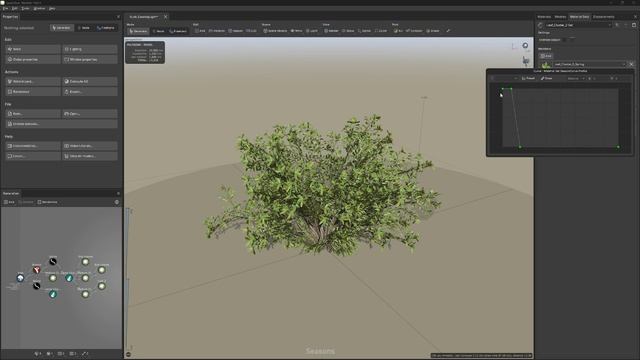The width and height of the screenshot is (640, 360).
Task: Open Documentation from Help section
Action: 33,146
